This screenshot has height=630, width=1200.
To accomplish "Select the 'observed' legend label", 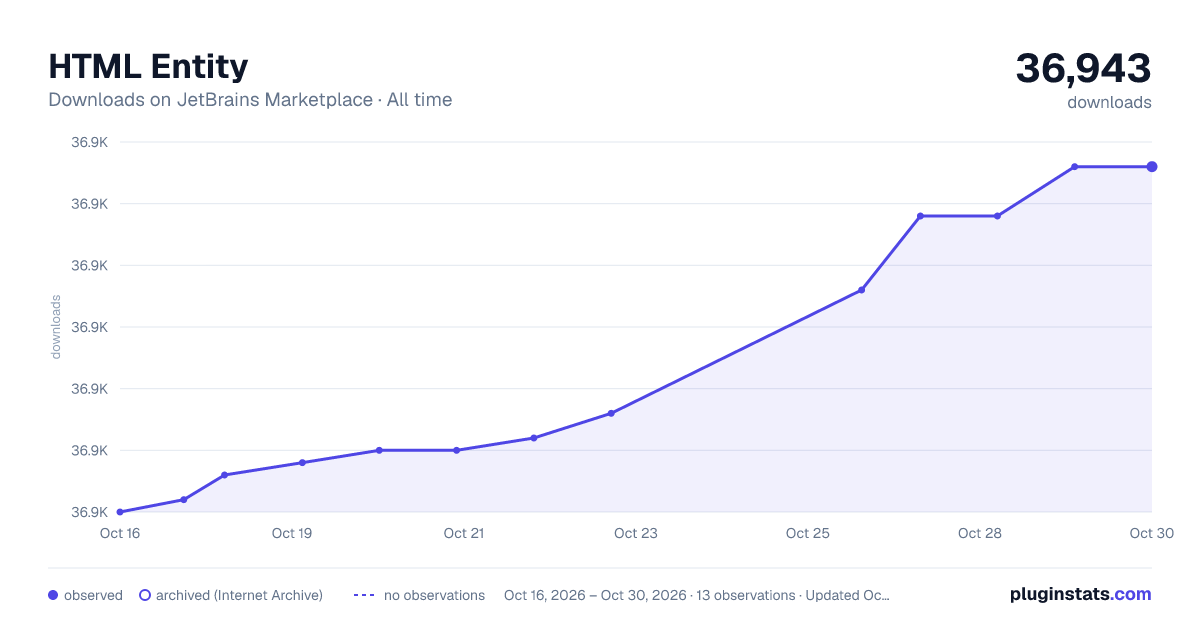I will tap(93, 595).
